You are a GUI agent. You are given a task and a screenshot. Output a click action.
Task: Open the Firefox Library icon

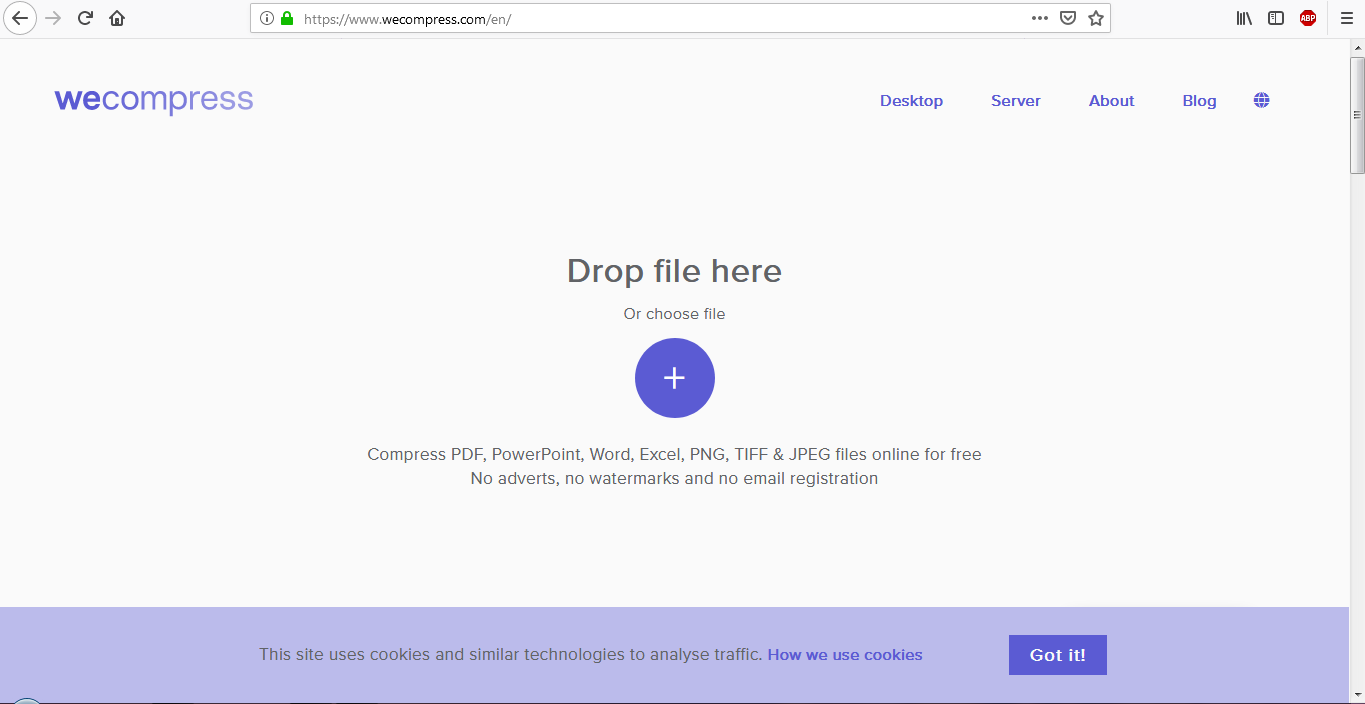click(x=1243, y=17)
